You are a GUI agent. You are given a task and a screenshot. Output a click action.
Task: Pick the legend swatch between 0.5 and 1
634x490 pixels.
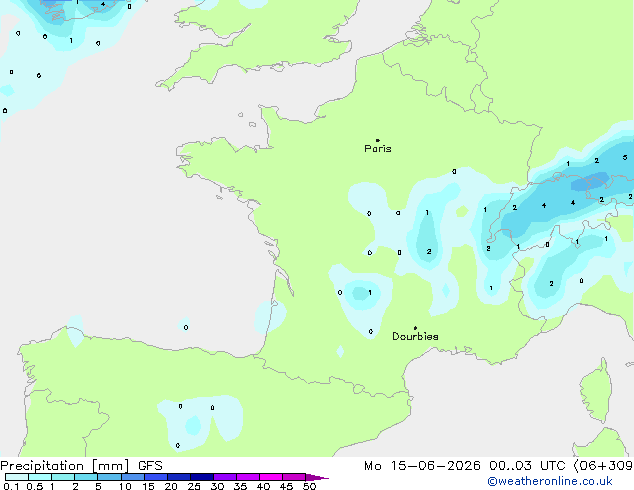click(40, 477)
